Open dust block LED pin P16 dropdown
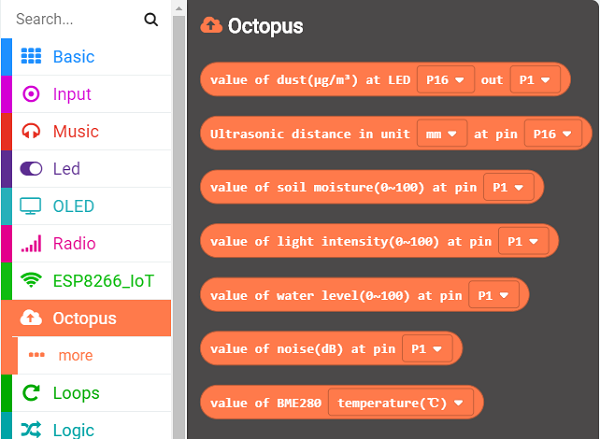600x439 pixels. (x=446, y=80)
